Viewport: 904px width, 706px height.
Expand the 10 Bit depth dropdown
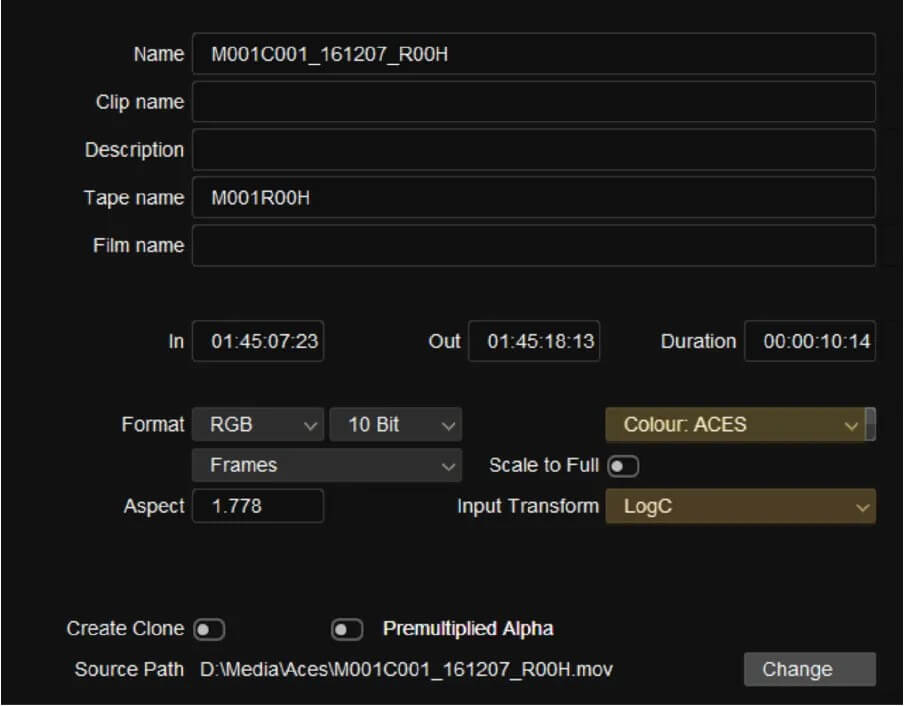[396, 425]
